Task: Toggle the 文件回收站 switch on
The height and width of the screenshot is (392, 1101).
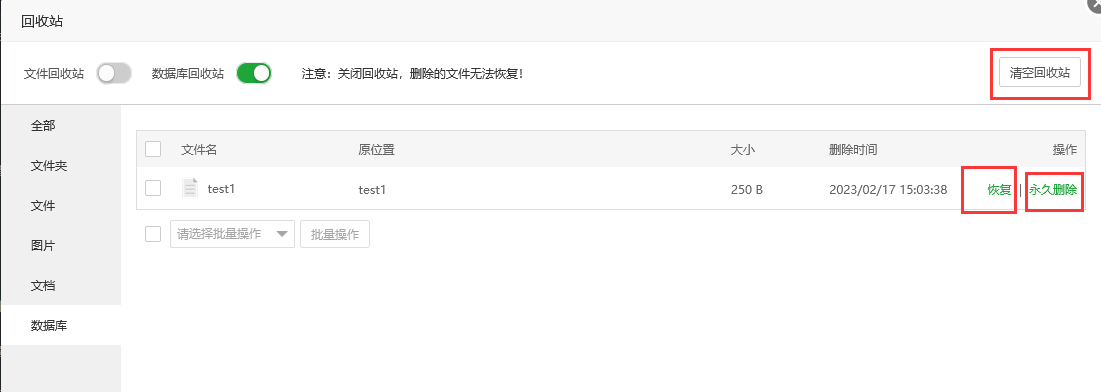Action: click(x=114, y=73)
